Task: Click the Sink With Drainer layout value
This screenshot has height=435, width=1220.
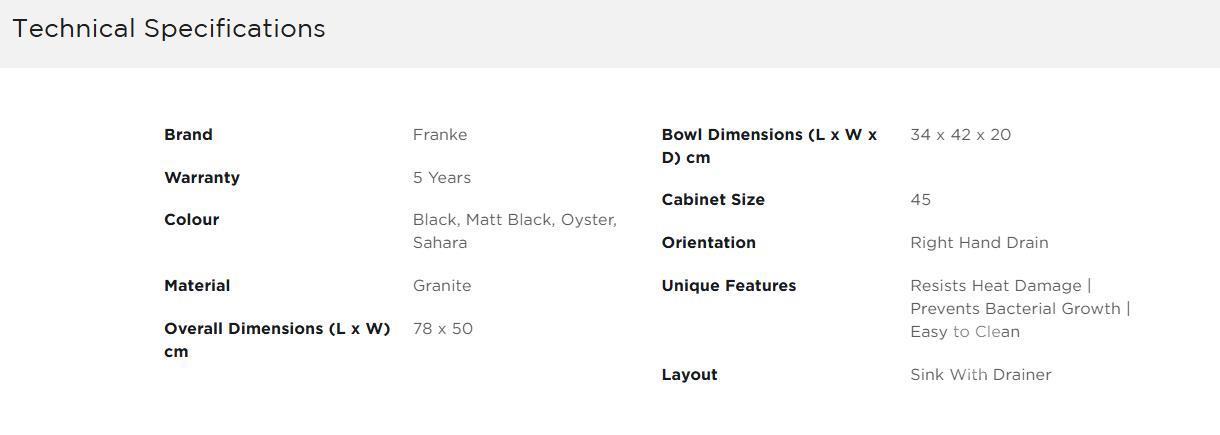Action: point(981,375)
